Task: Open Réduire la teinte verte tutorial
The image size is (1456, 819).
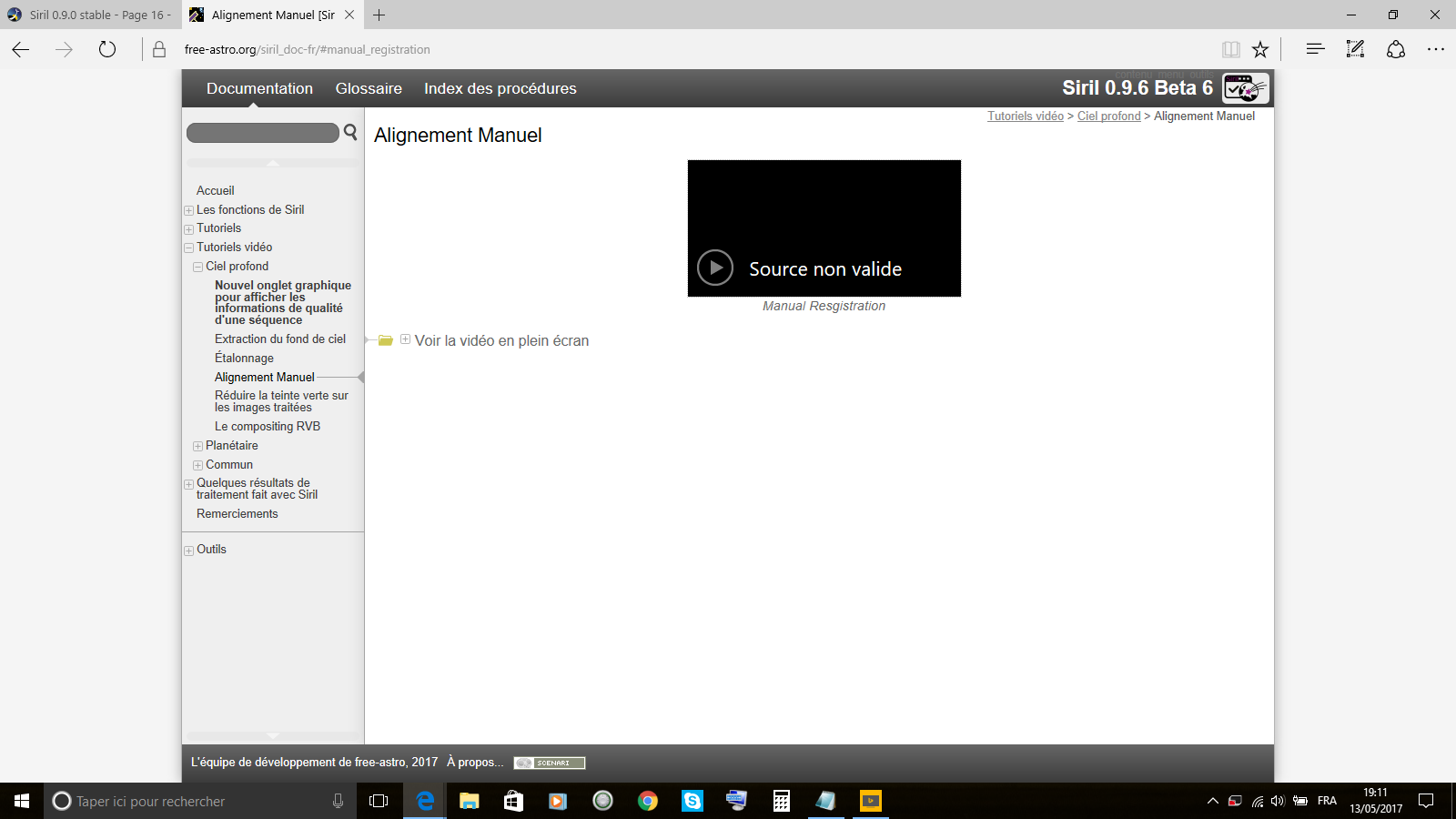Action: pos(281,401)
